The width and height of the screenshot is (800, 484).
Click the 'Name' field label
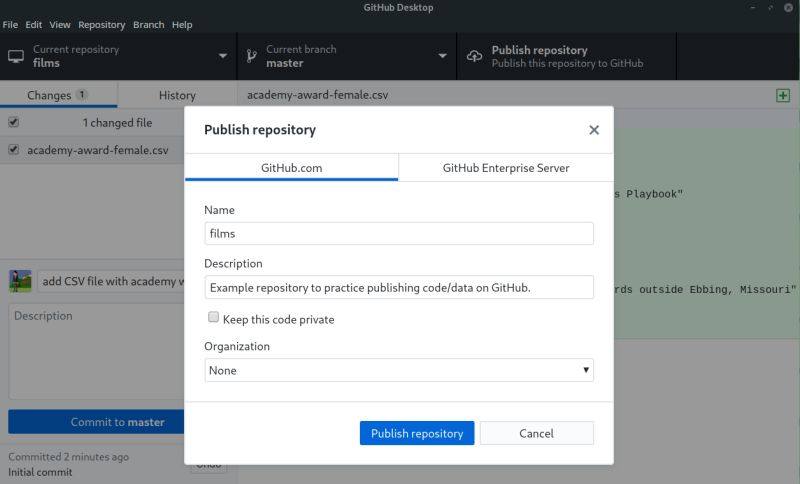219,210
